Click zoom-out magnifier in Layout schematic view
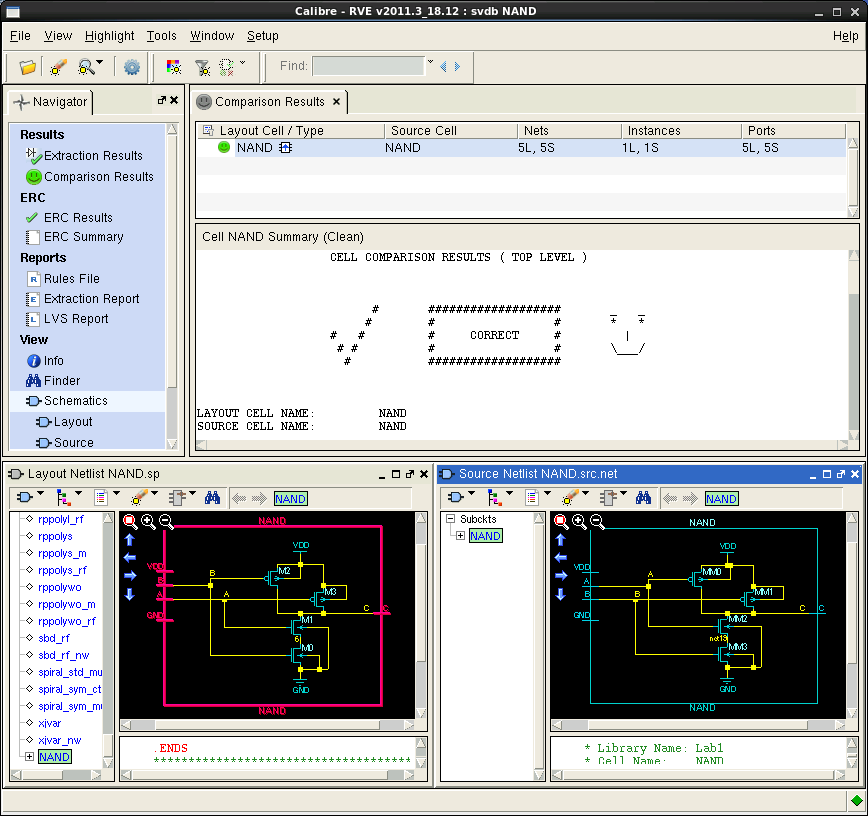The width and height of the screenshot is (868, 816). (x=166, y=521)
